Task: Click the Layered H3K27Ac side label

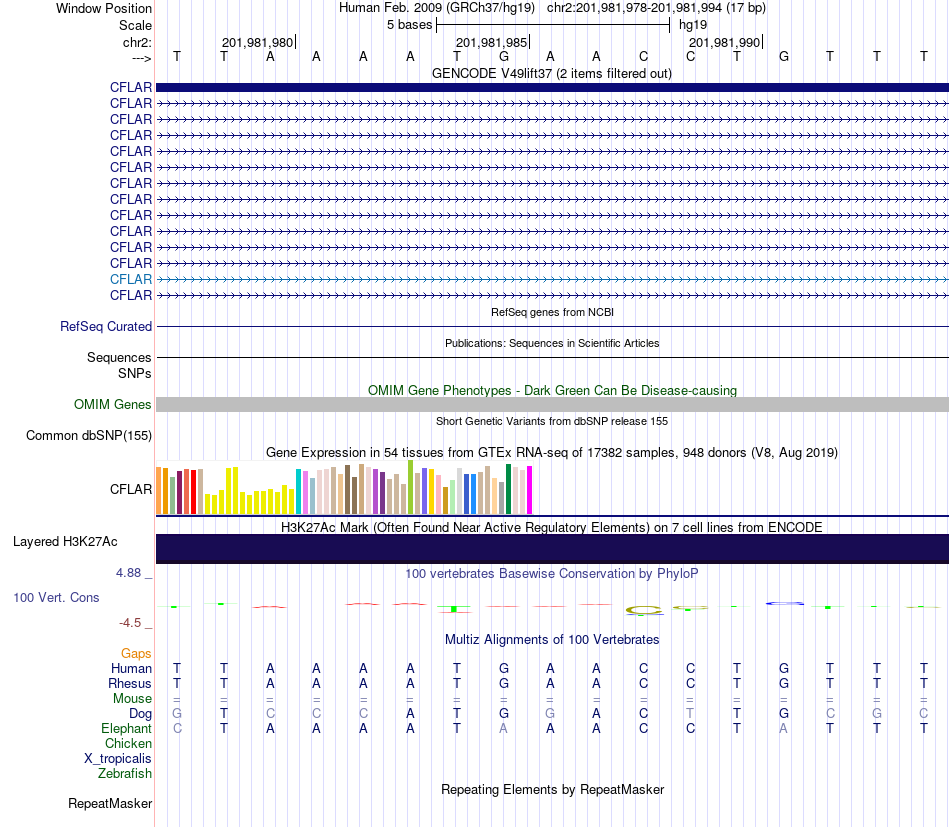Action: coord(65,542)
